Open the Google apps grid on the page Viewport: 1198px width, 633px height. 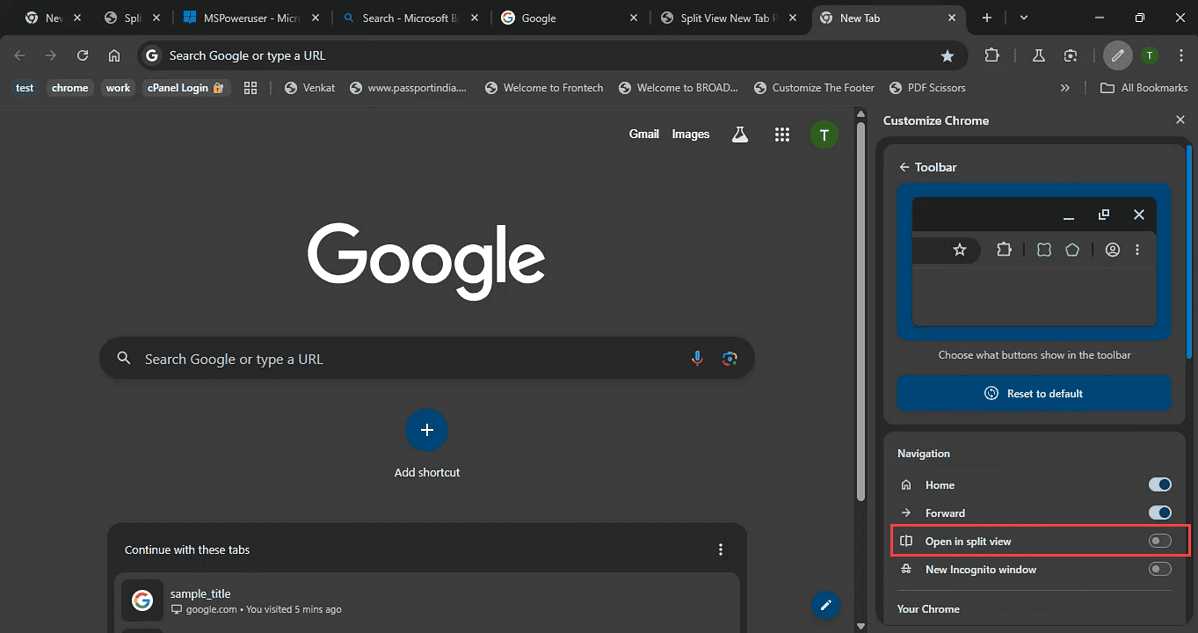tap(782, 134)
